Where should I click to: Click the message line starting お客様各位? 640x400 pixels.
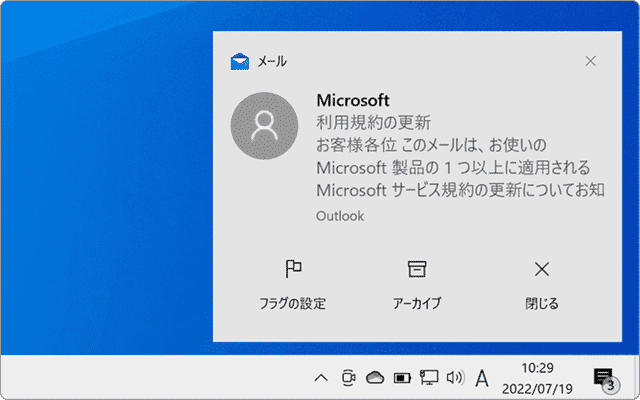(x=431, y=145)
